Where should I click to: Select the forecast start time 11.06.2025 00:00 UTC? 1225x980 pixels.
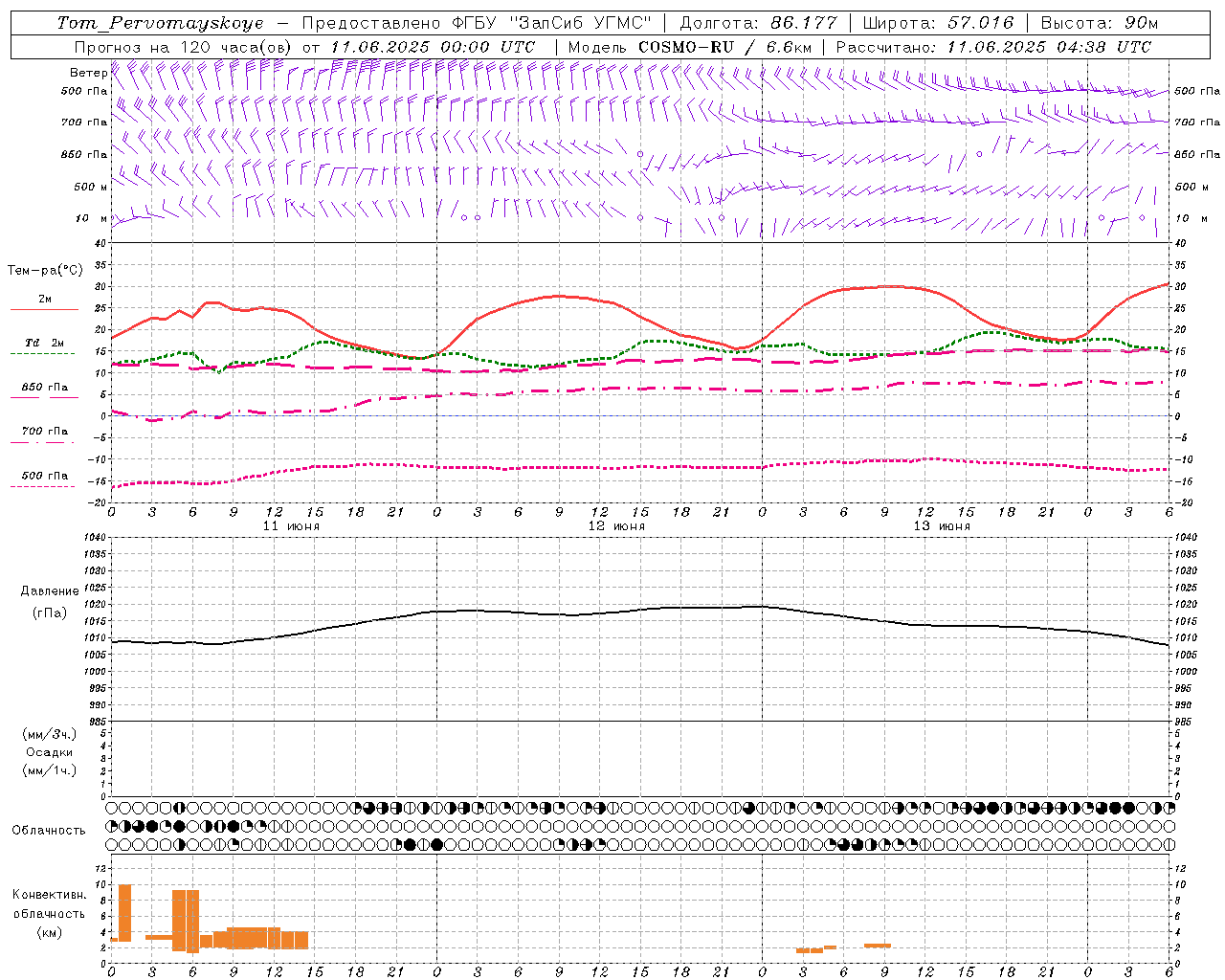[433, 47]
